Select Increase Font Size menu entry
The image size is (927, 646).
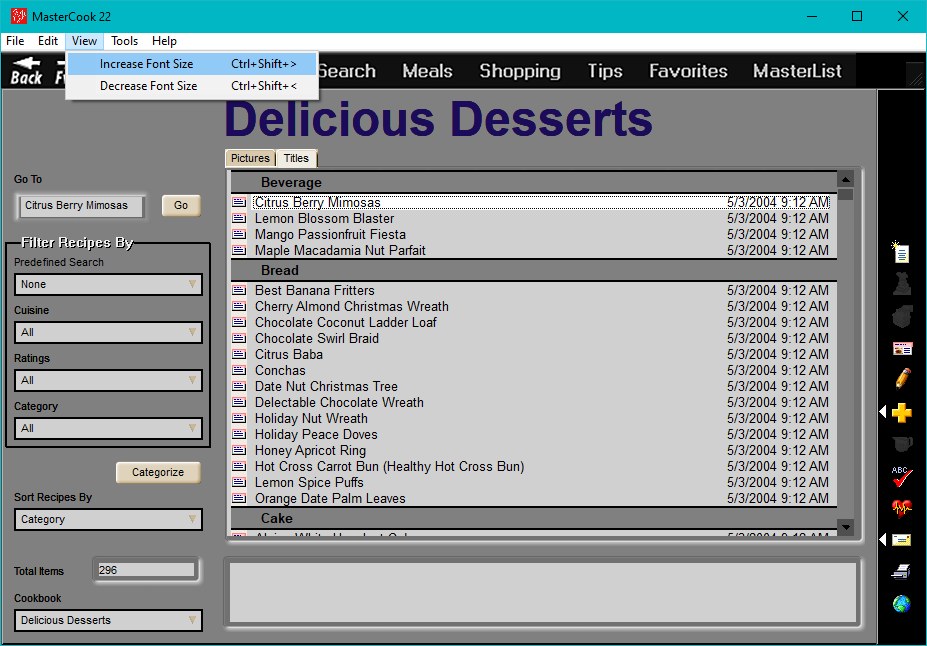click(x=193, y=64)
